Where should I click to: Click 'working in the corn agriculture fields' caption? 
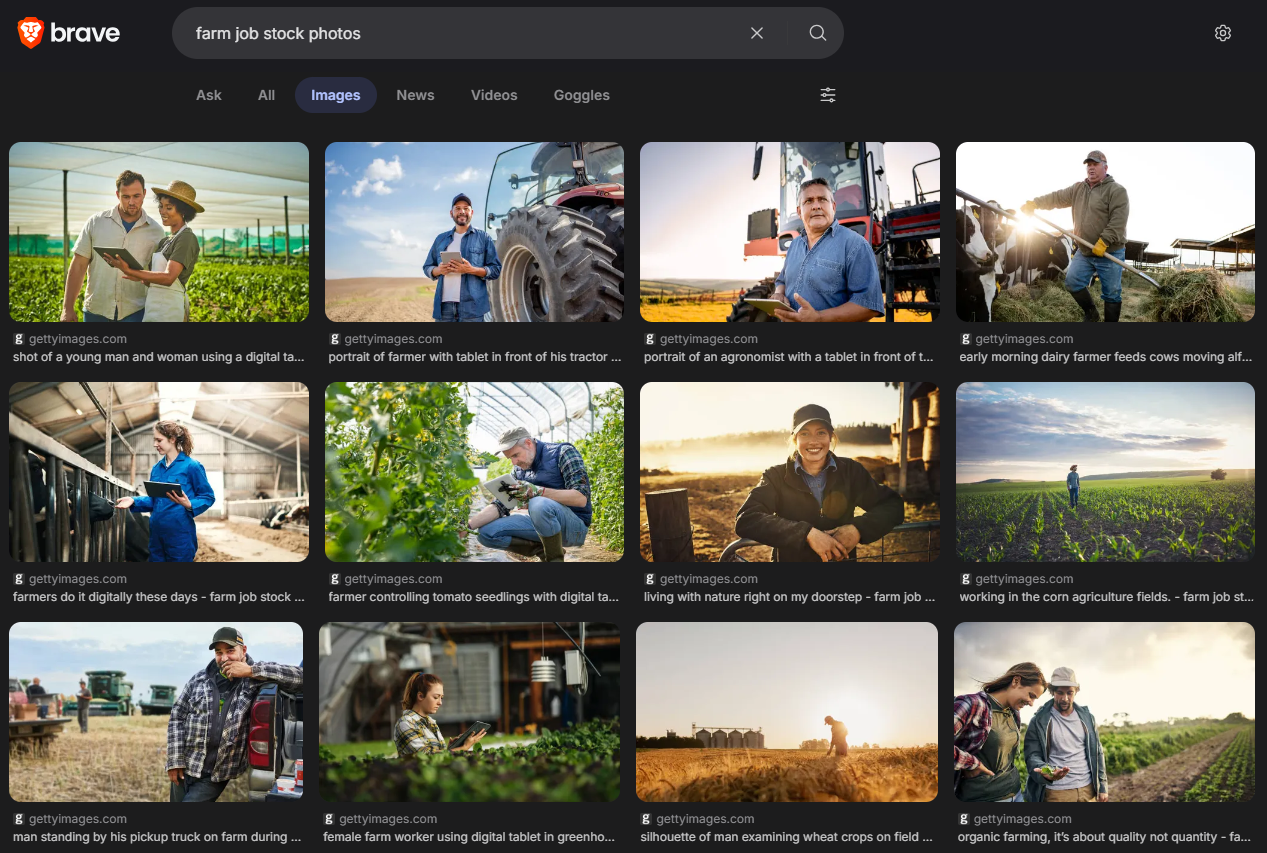click(x=1106, y=597)
